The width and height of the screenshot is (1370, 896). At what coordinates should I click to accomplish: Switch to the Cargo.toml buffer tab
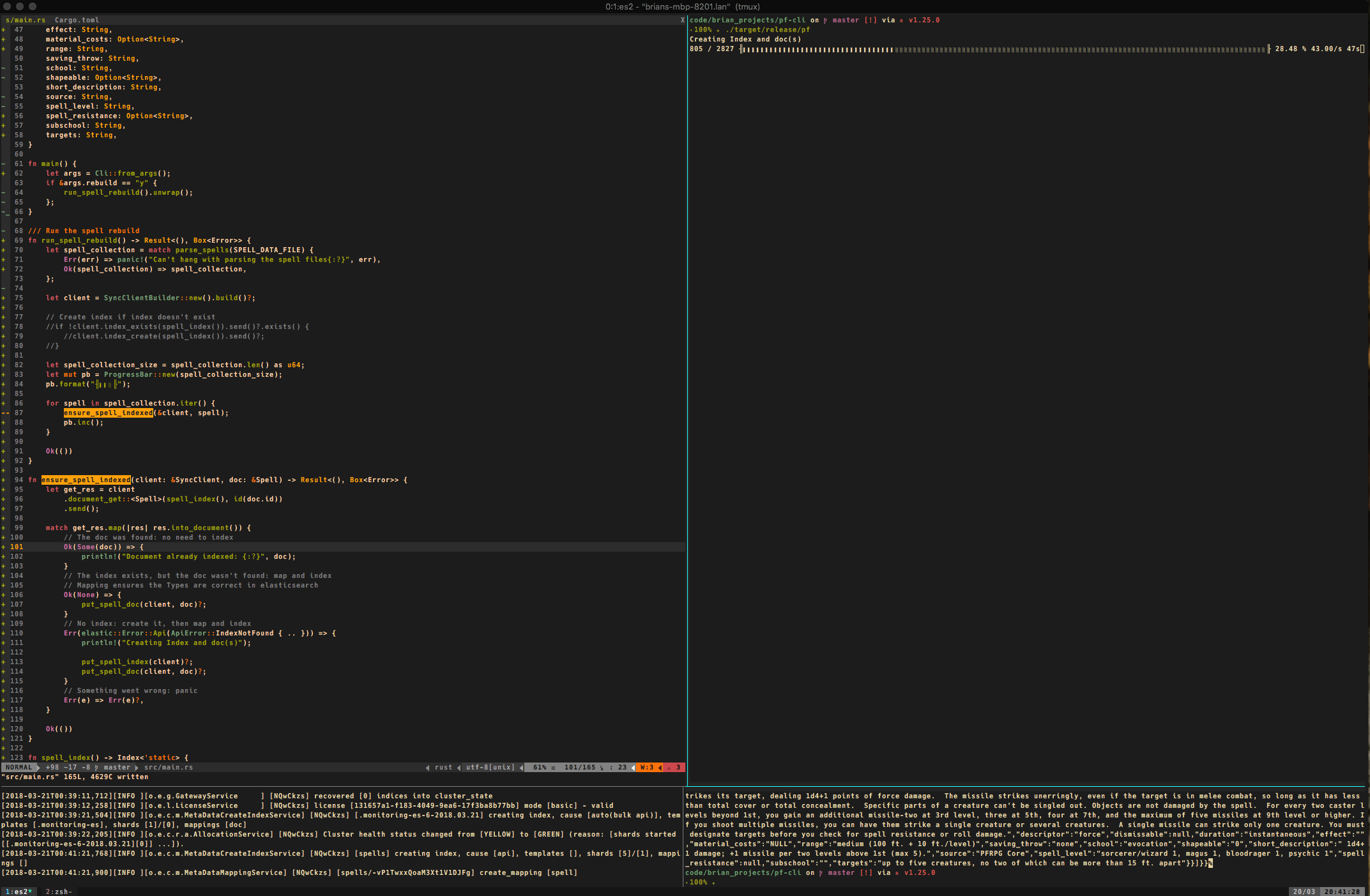point(77,19)
